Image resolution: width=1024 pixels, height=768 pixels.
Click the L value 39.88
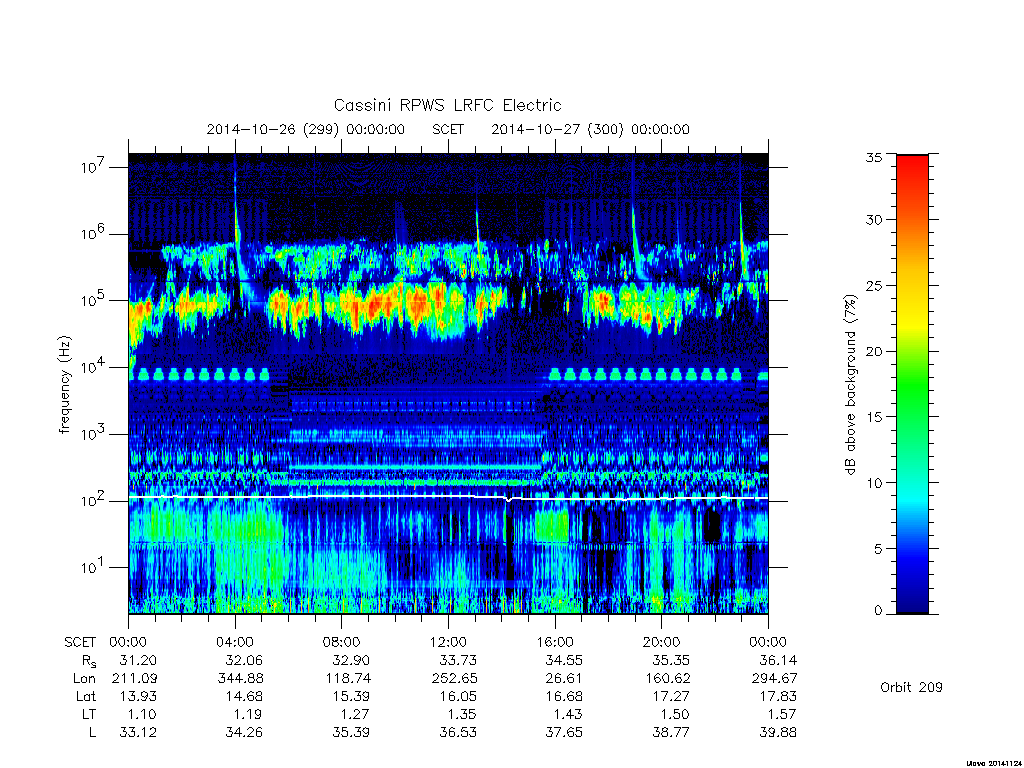[x=778, y=733]
